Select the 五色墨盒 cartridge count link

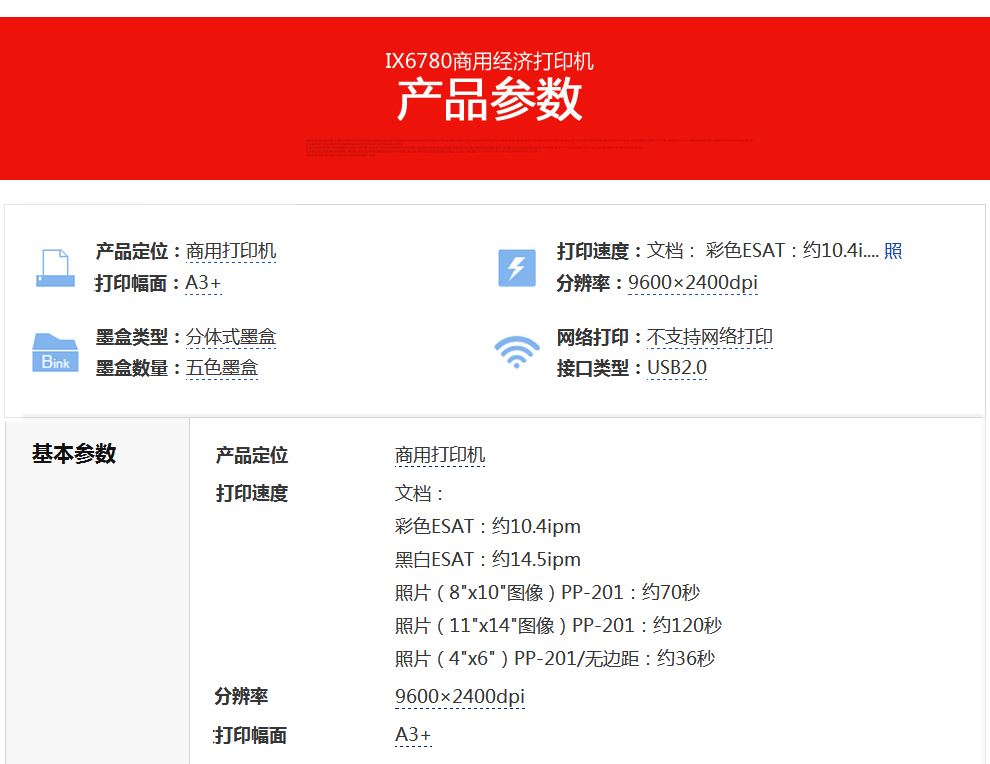click(222, 368)
